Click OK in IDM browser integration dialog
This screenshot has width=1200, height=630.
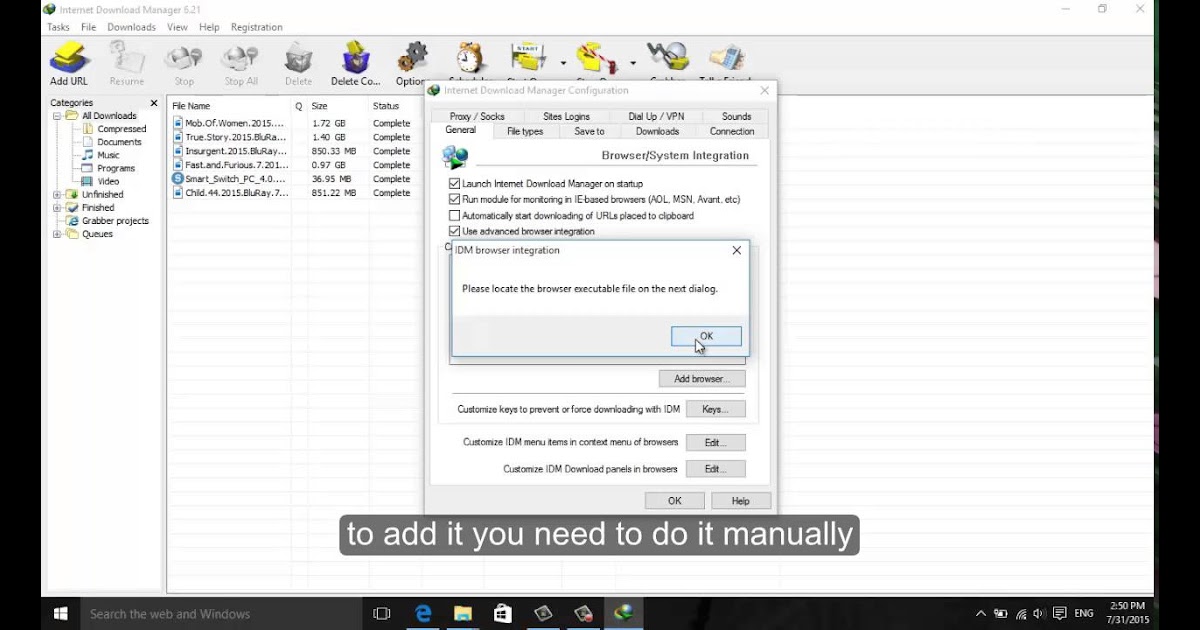coord(706,337)
